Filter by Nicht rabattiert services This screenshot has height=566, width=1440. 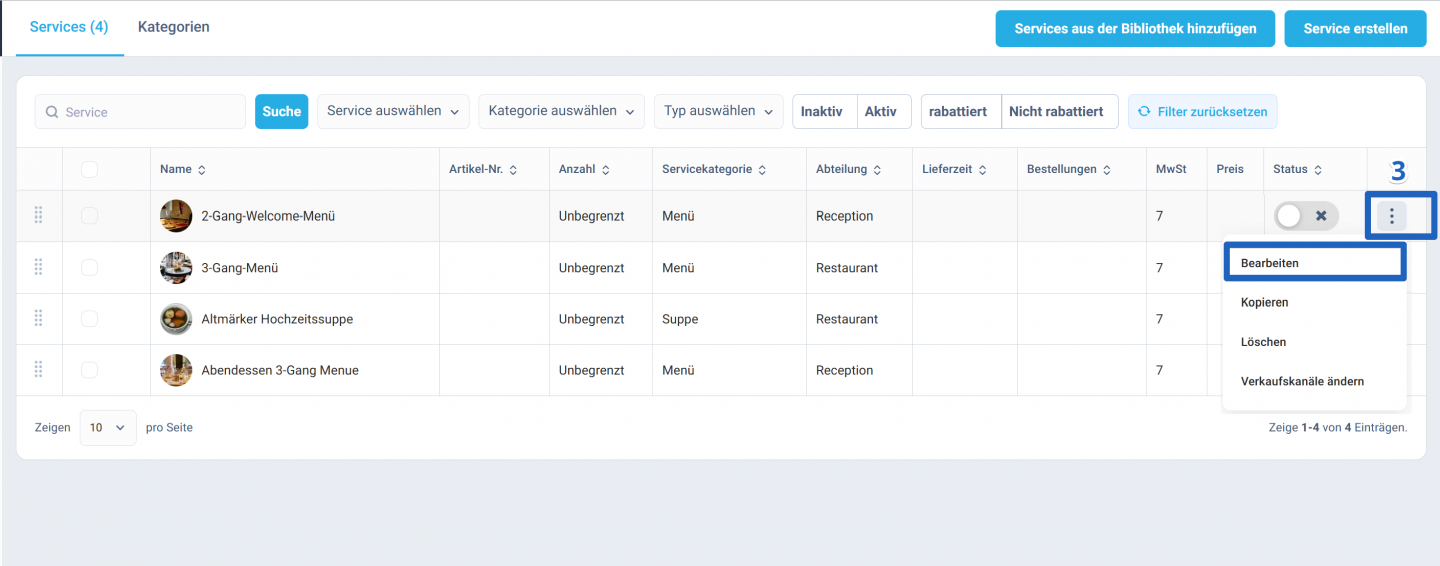coord(1060,112)
